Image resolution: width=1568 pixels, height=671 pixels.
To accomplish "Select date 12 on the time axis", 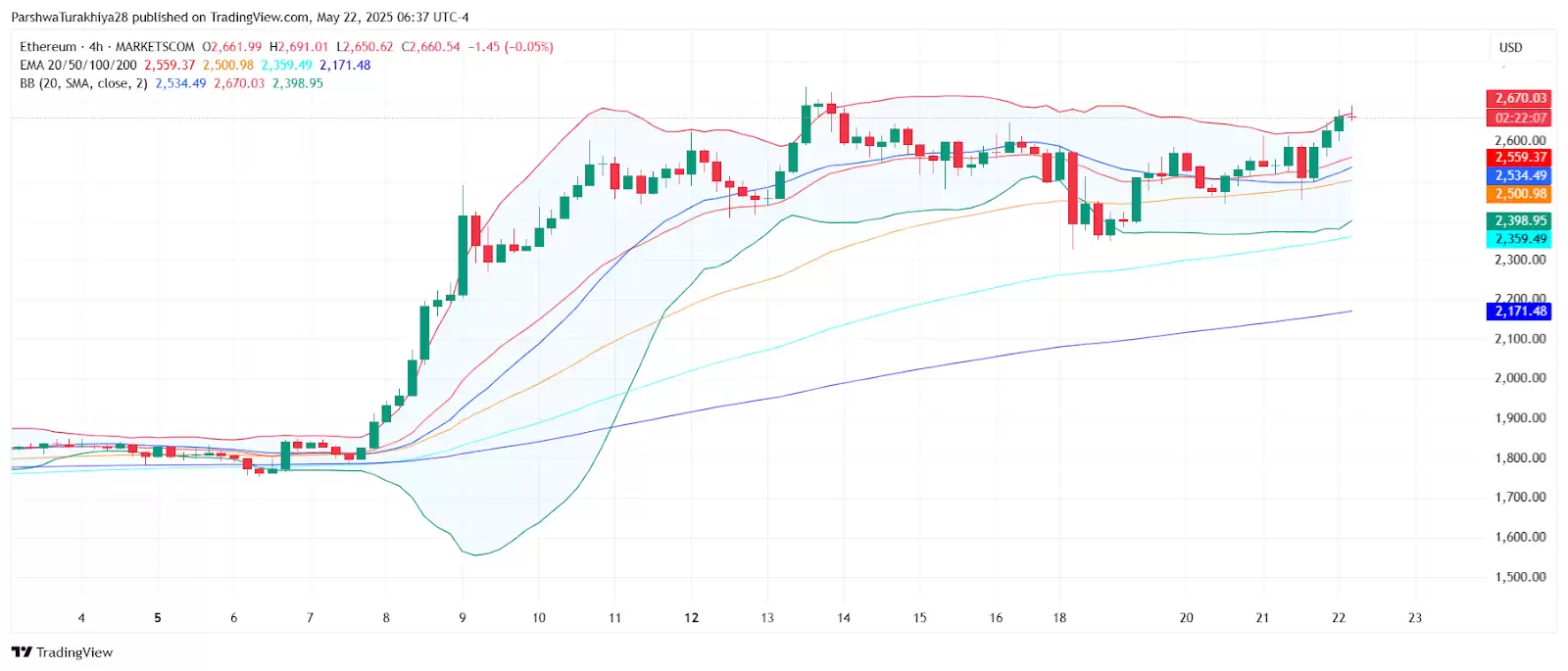I will (691, 618).
